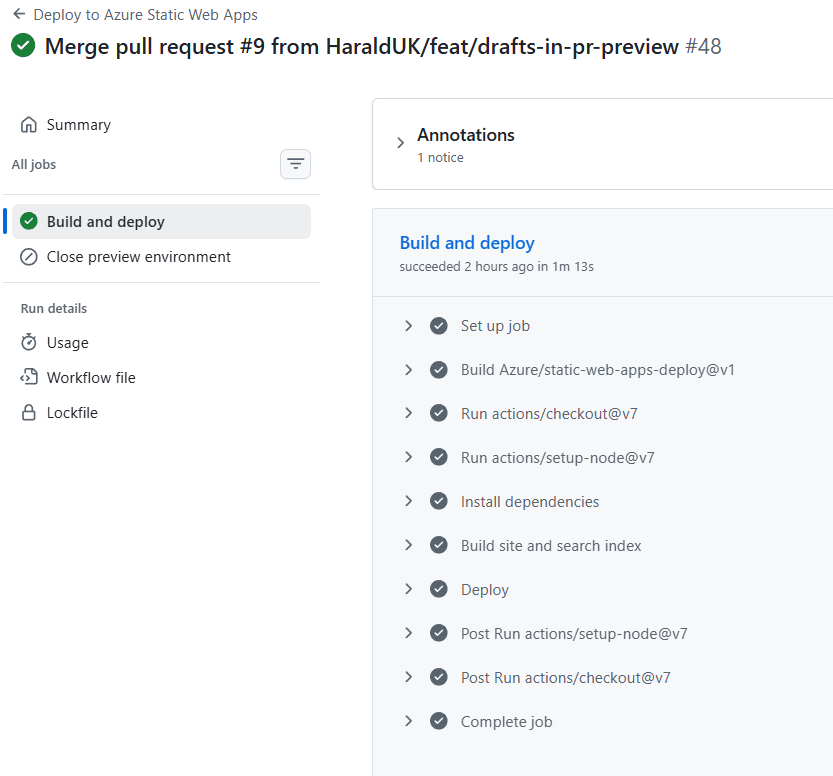
Task: Expand the Run actions/checkout@v7 step
Action: (408, 413)
